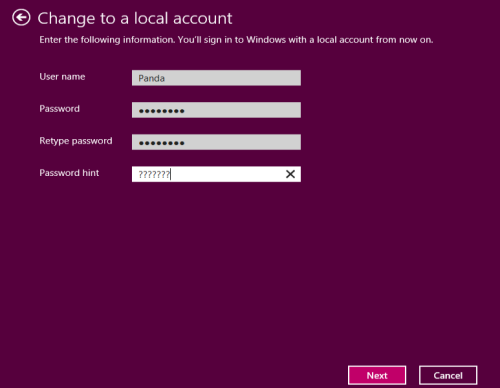Screen dimensions: 500x388
Task: Focus the Password input field
Action: tap(216, 110)
